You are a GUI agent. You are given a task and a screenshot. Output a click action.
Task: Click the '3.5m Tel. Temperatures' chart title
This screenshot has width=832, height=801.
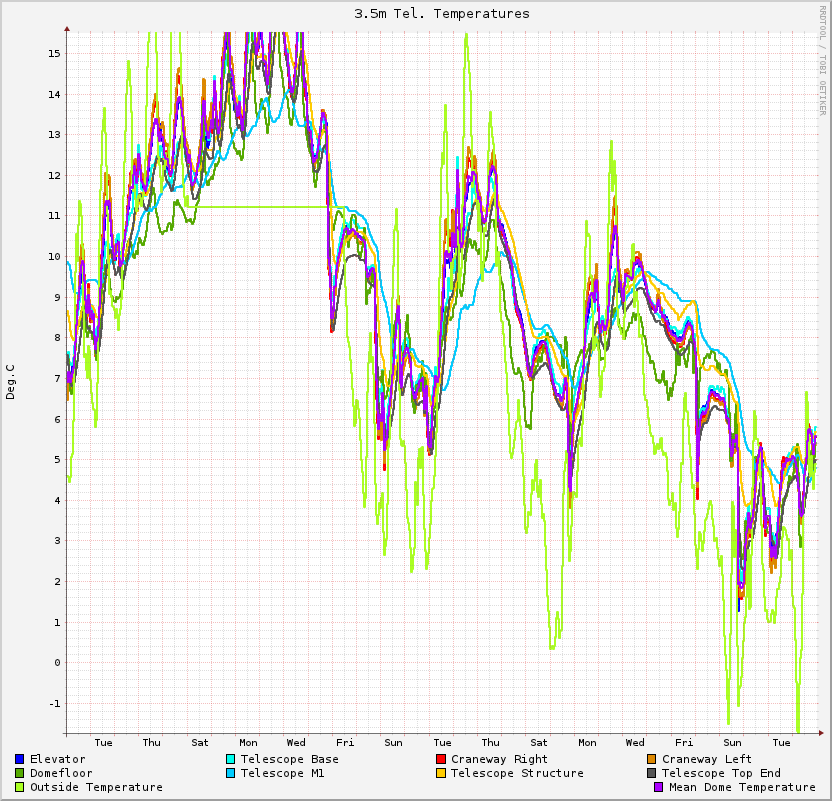442,14
